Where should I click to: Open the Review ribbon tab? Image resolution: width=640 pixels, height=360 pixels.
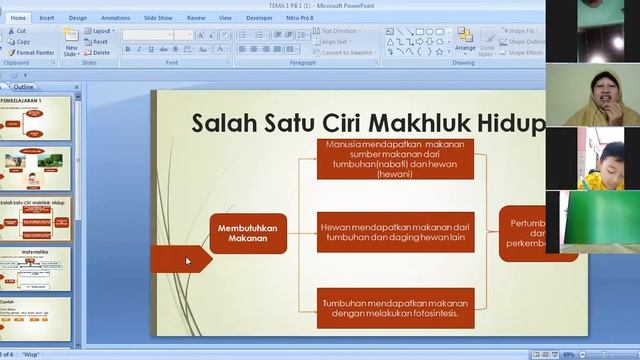click(x=196, y=18)
